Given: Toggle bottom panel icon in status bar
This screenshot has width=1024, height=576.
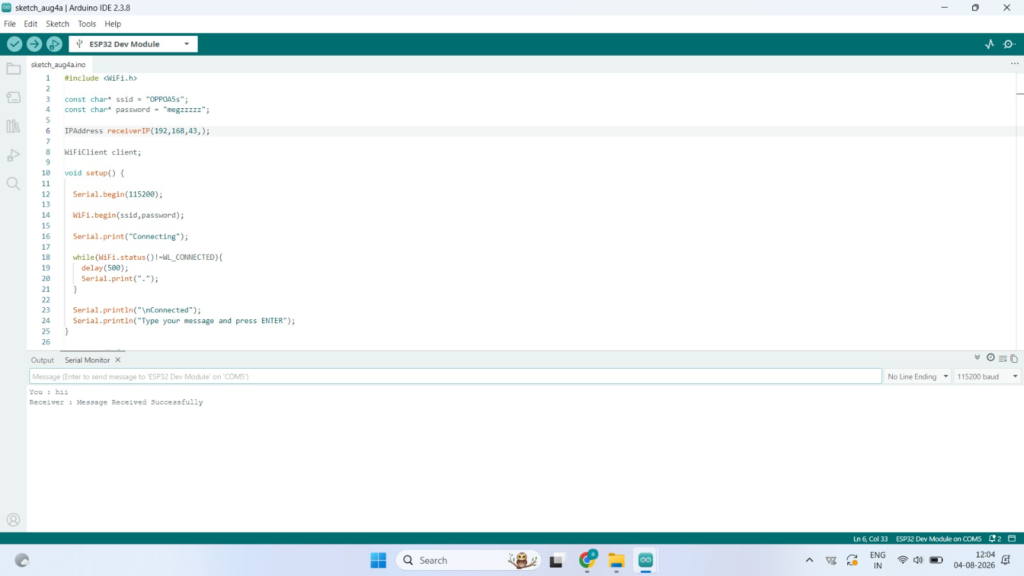Looking at the screenshot, I should 1012,539.
